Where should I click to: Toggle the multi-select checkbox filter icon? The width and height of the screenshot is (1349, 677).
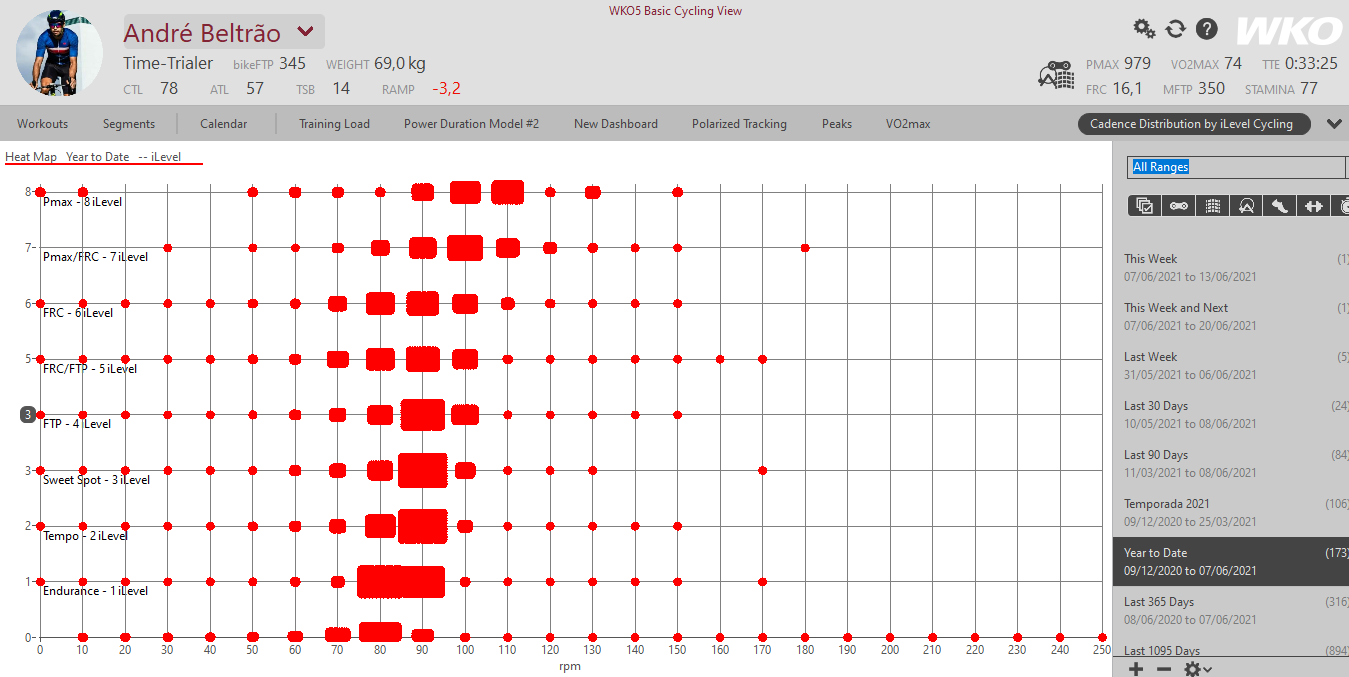(1145, 205)
